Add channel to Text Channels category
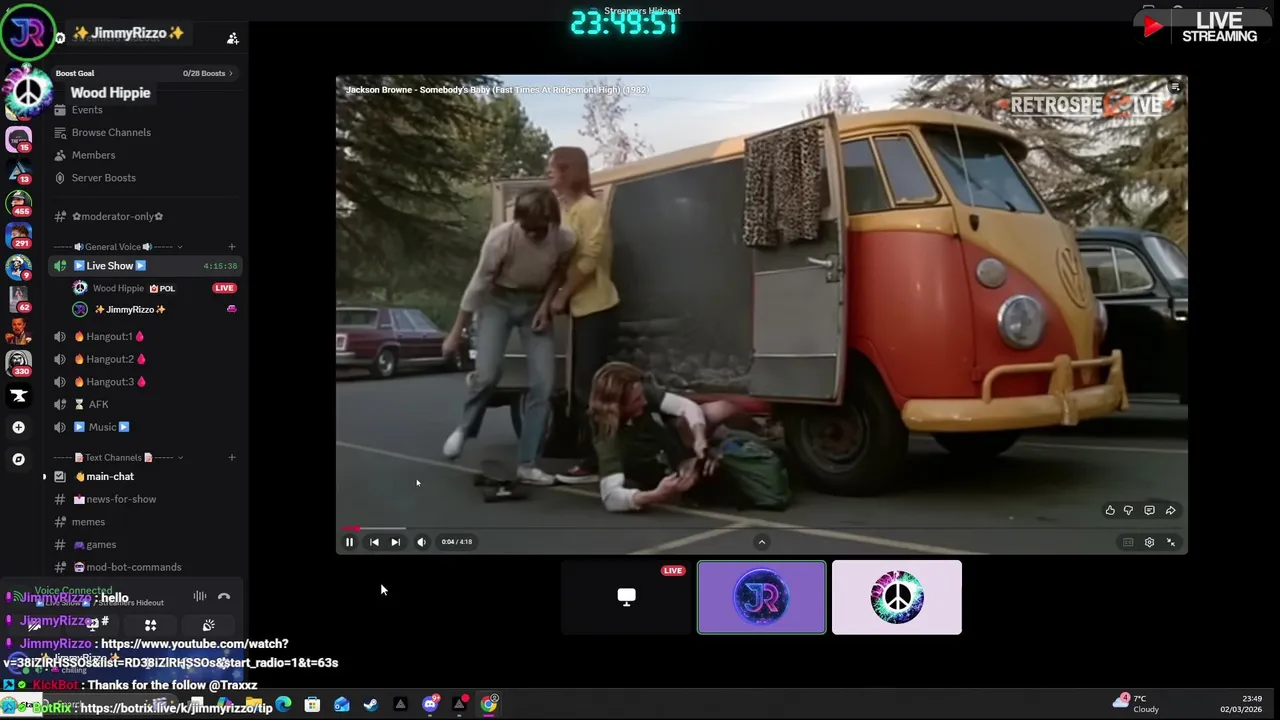 [231, 458]
